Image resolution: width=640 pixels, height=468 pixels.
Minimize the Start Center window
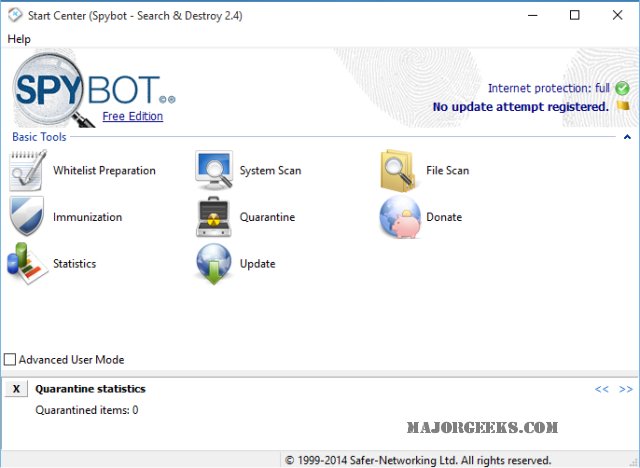pyautogui.click(x=533, y=15)
